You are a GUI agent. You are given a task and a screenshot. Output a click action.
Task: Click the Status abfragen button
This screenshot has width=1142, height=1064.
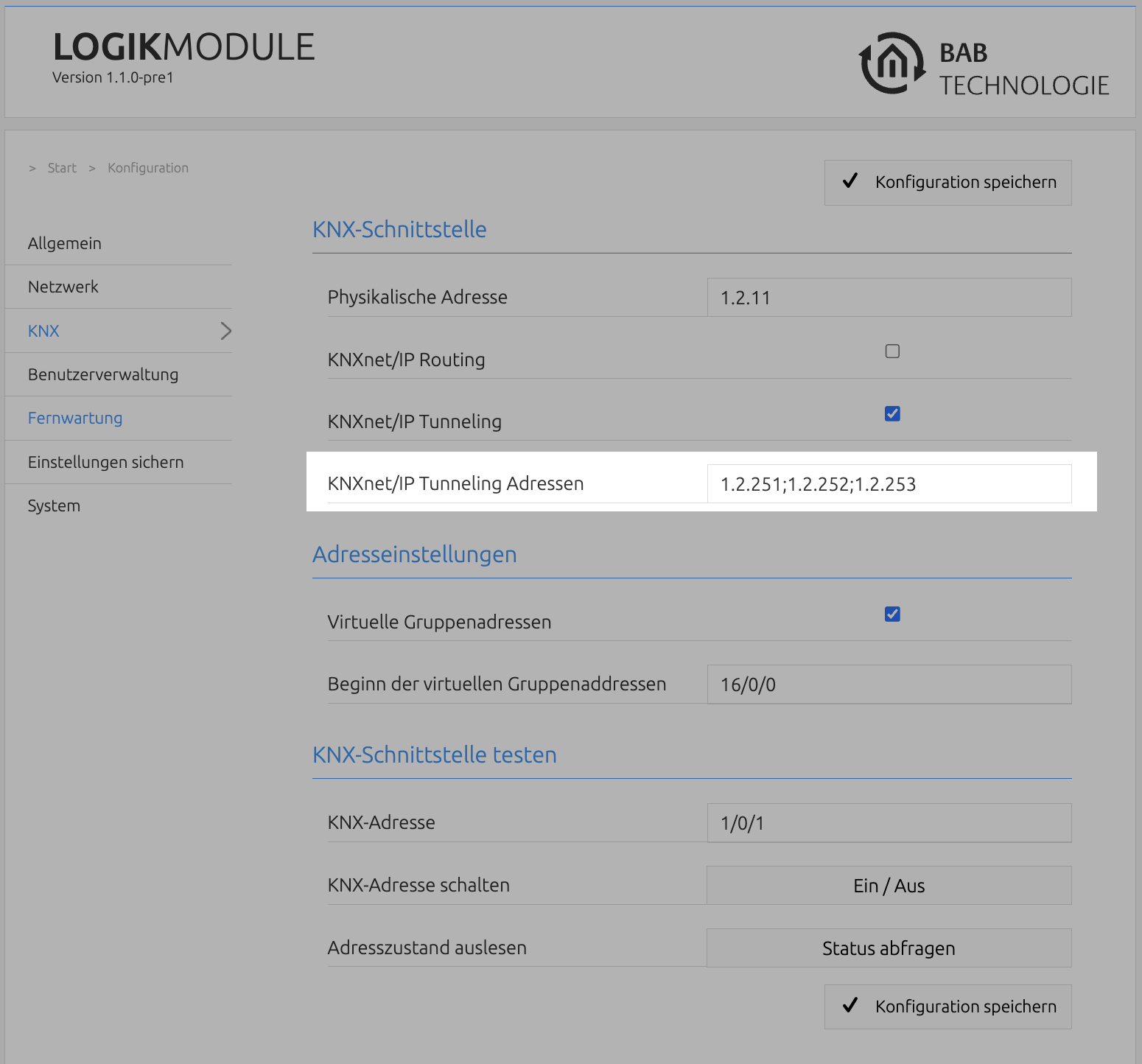click(889, 948)
